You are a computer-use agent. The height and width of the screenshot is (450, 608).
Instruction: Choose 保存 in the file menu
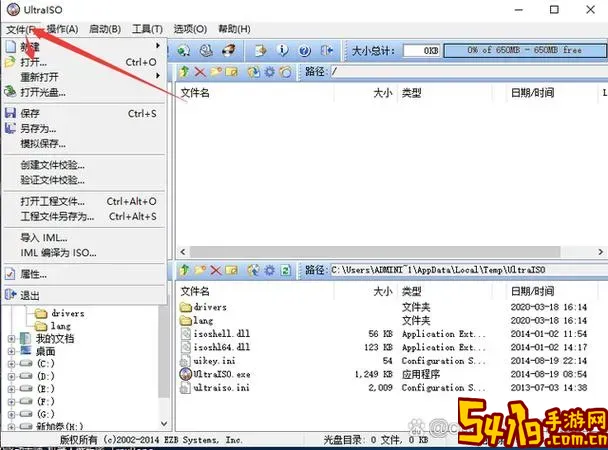(x=84, y=114)
